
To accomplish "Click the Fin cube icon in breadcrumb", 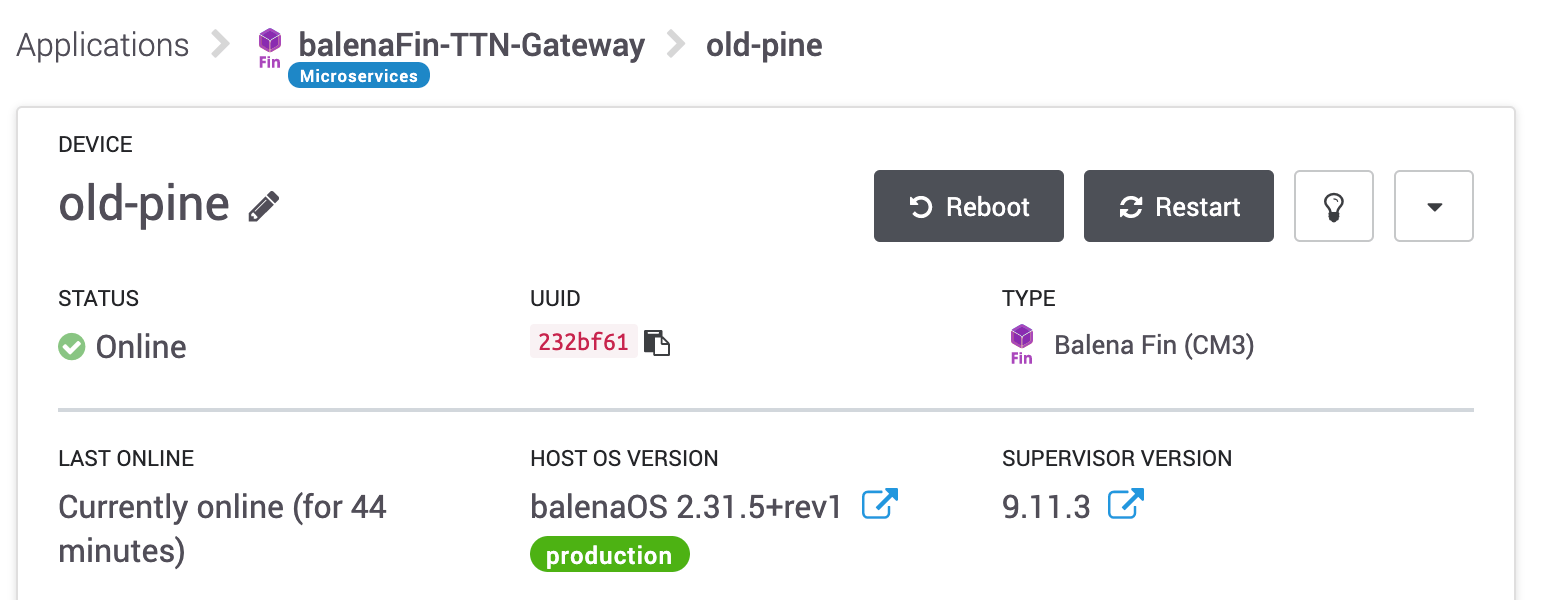I will (270, 48).
